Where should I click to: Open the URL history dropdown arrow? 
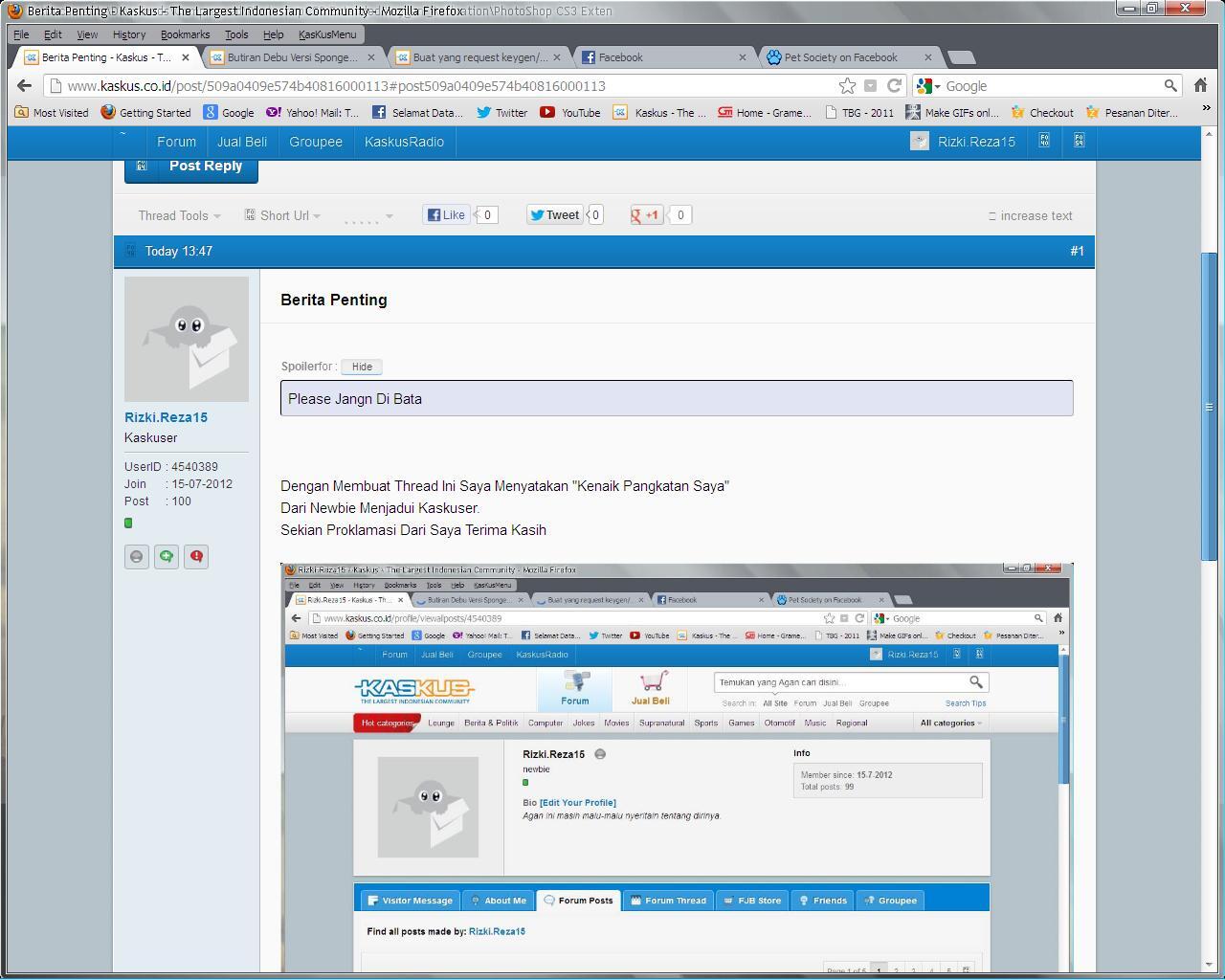(870, 85)
